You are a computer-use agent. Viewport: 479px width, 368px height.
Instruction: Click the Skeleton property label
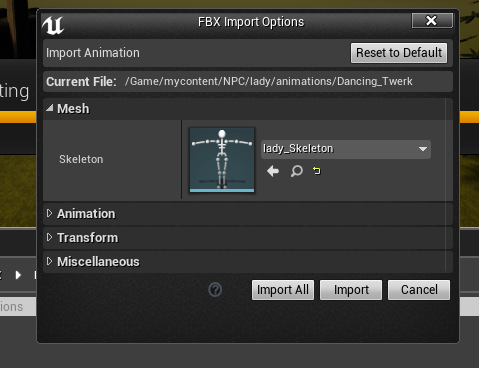tap(81, 159)
